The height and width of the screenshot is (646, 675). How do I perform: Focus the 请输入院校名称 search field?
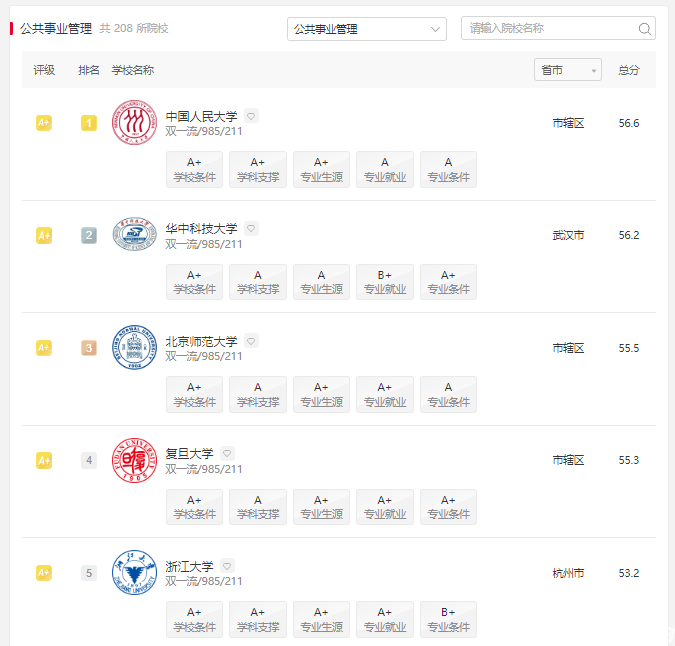pos(551,28)
